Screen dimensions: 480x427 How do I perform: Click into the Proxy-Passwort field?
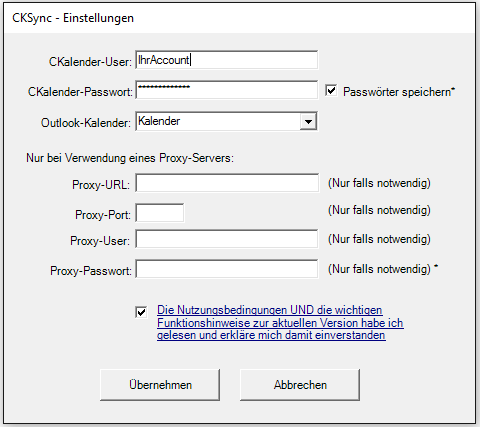(x=227, y=269)
